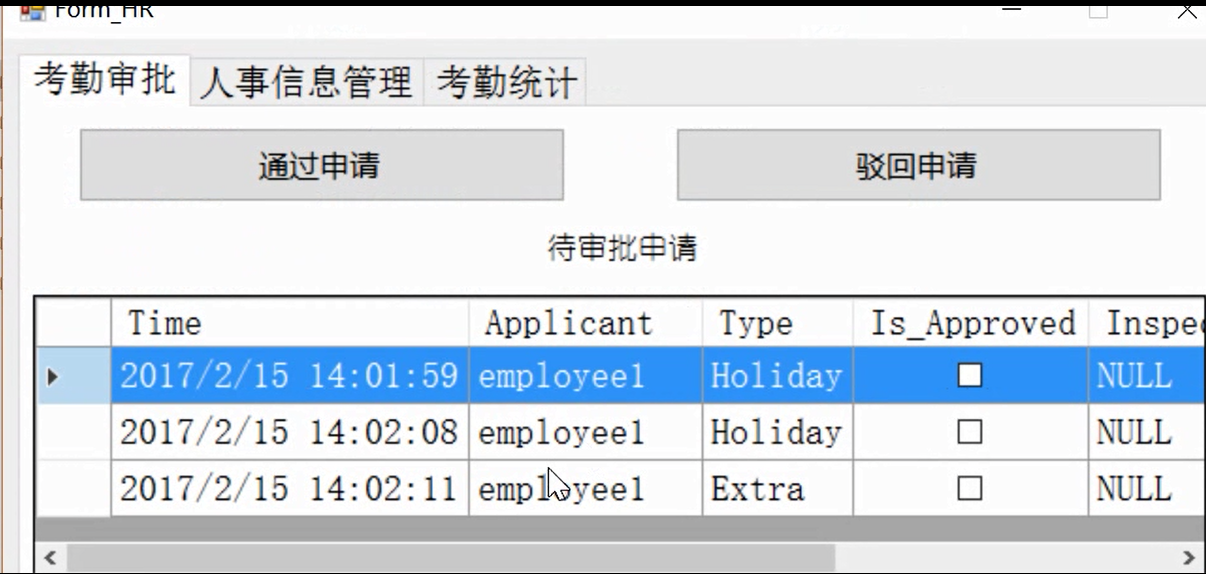The width and height of the screenshot is (1206, 574).
Task: Click the right arrow of the horizontal scrollbar
Action: click(1188, 557)
